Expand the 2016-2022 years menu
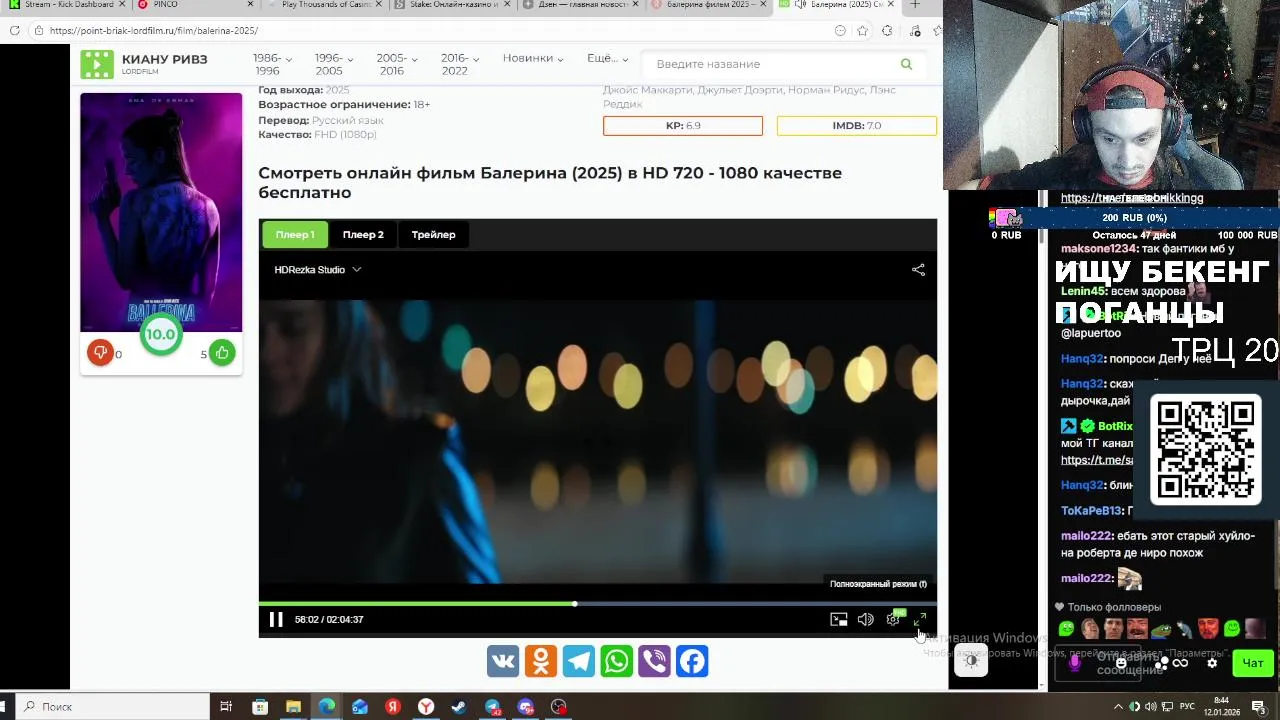 (460, 64)
